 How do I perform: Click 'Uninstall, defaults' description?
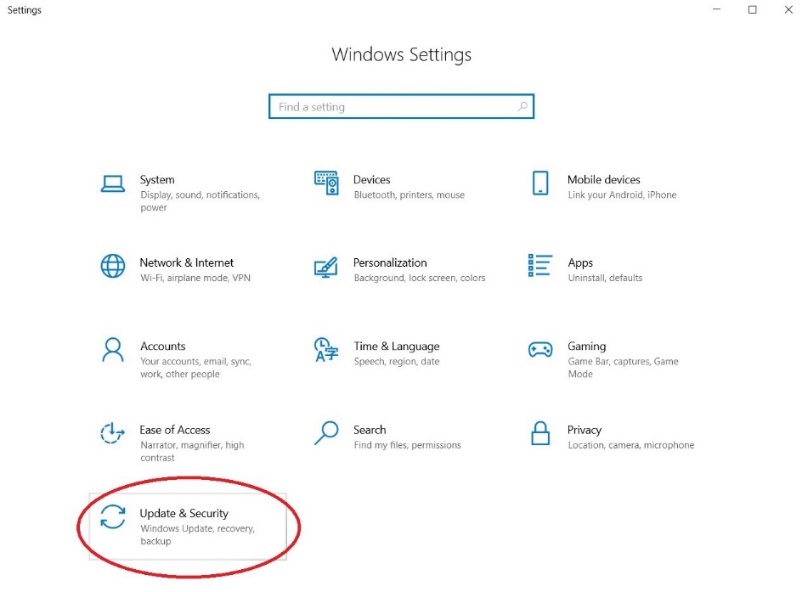coord(605,278)
